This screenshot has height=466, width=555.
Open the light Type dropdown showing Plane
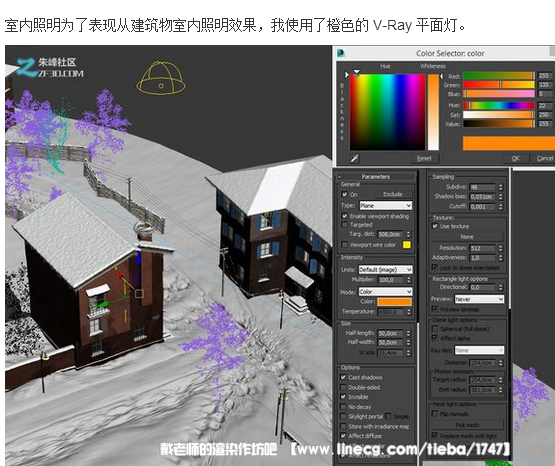385,205
